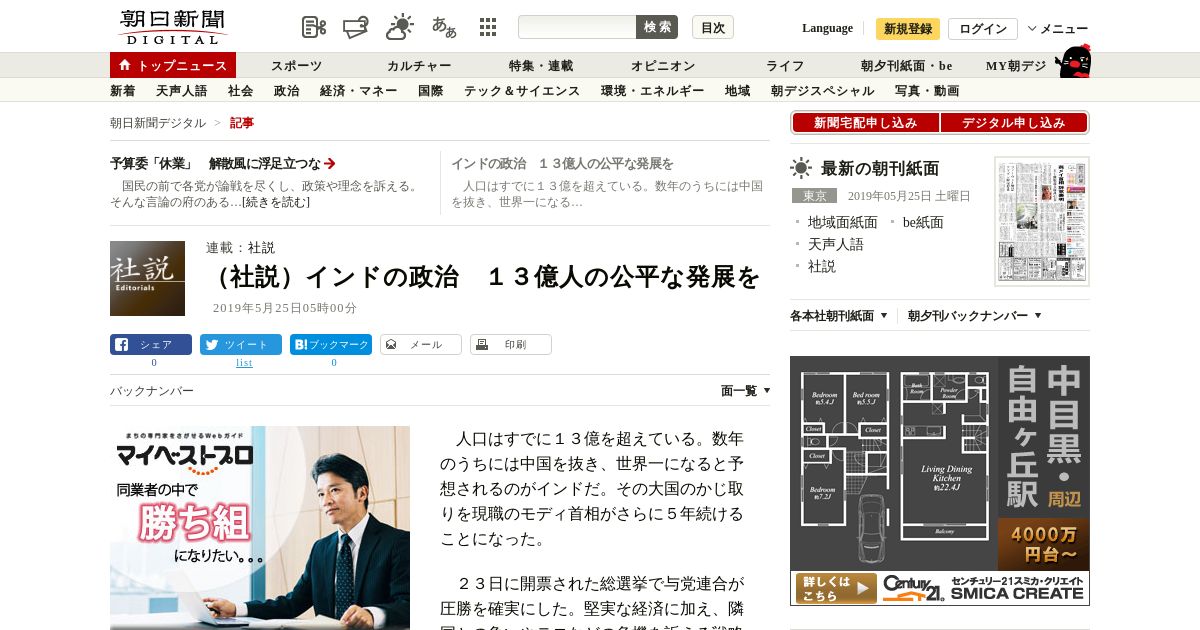Image resolution: width=1200 pixels, height=630 pixels.
Task: Select the トップニュース tab
Action: 173,65
